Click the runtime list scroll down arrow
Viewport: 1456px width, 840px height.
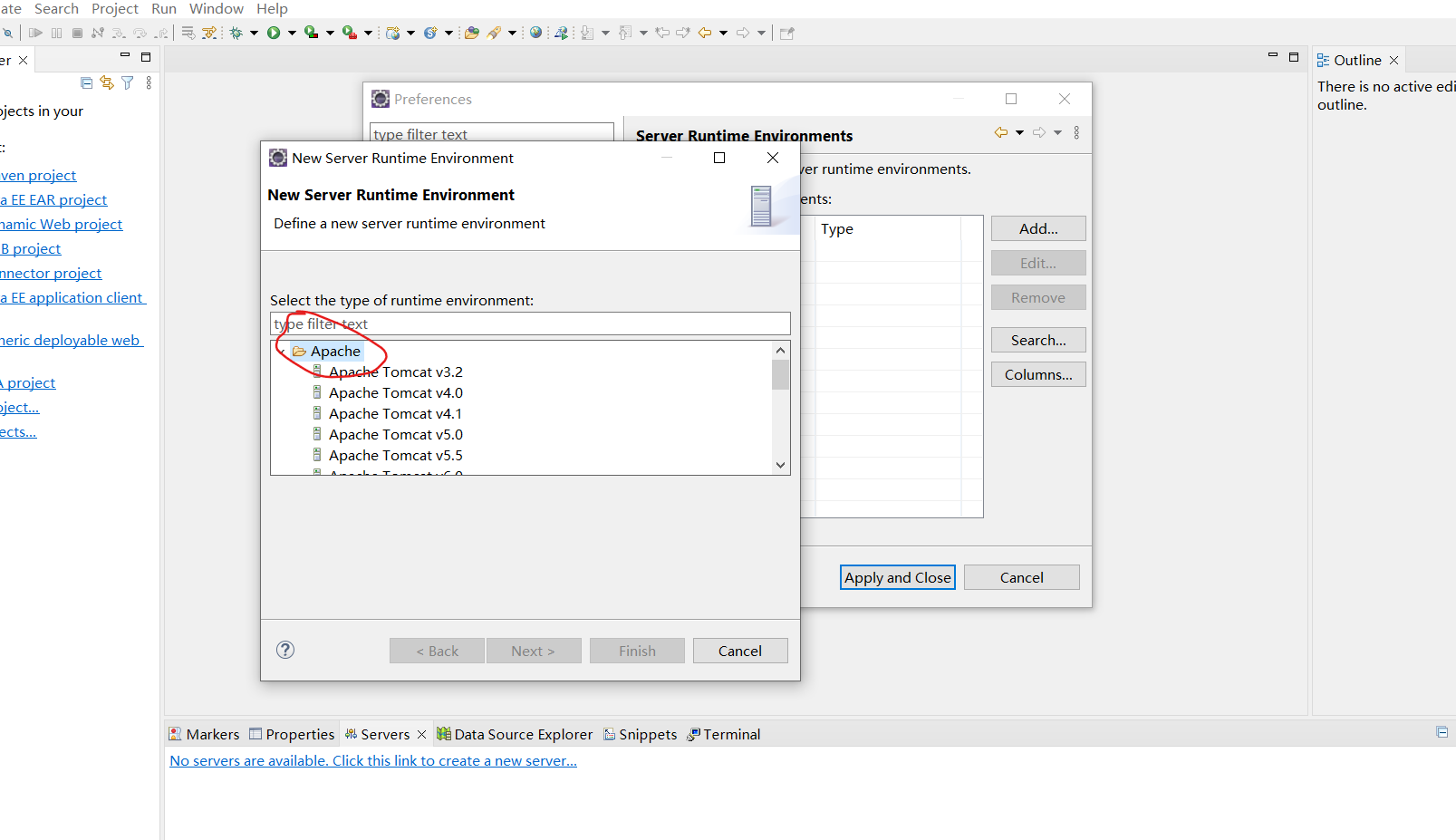(780, 465)
